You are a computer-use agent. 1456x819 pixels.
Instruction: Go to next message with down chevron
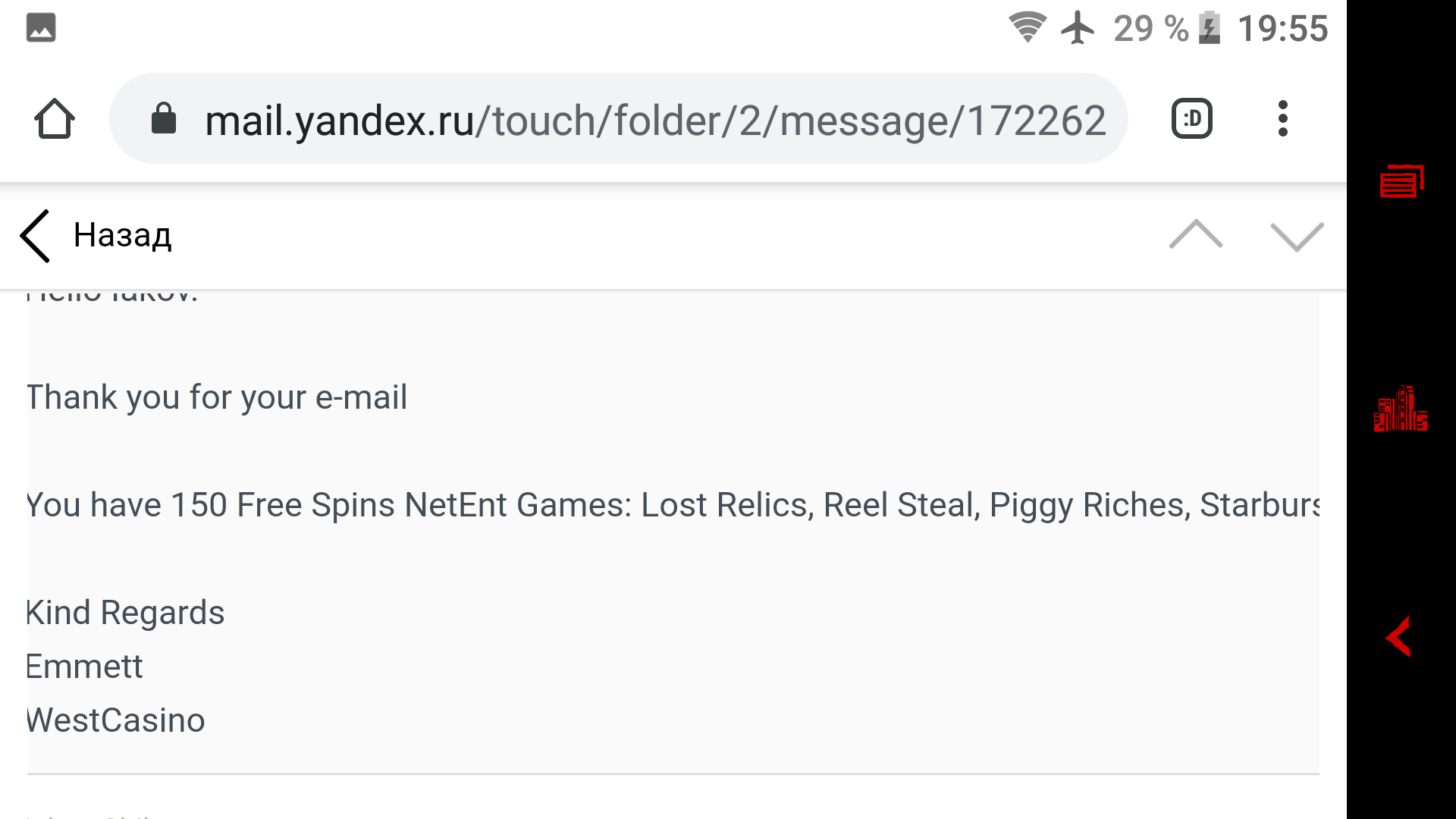point(1297,236)
